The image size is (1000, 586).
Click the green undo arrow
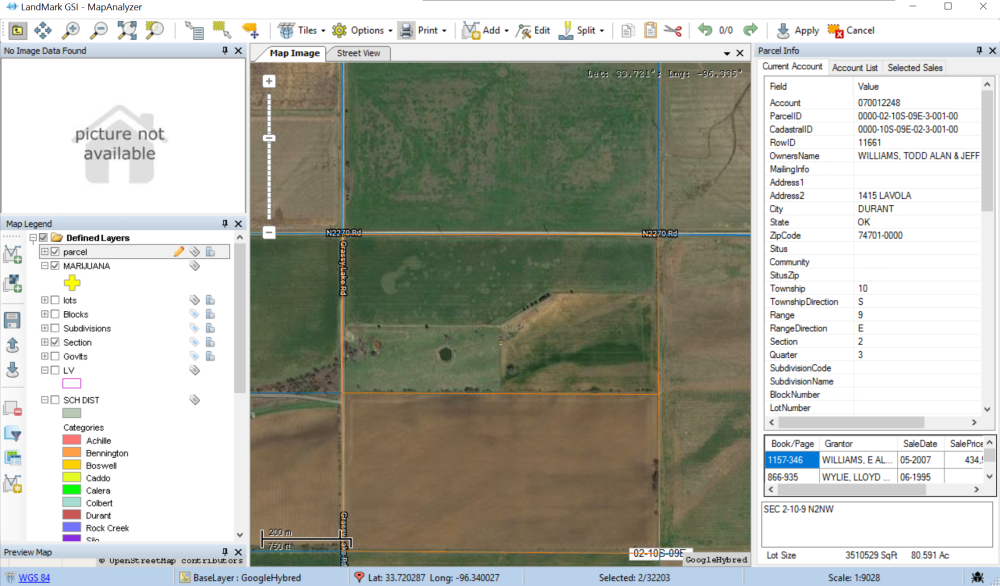[x=705, y=30]
